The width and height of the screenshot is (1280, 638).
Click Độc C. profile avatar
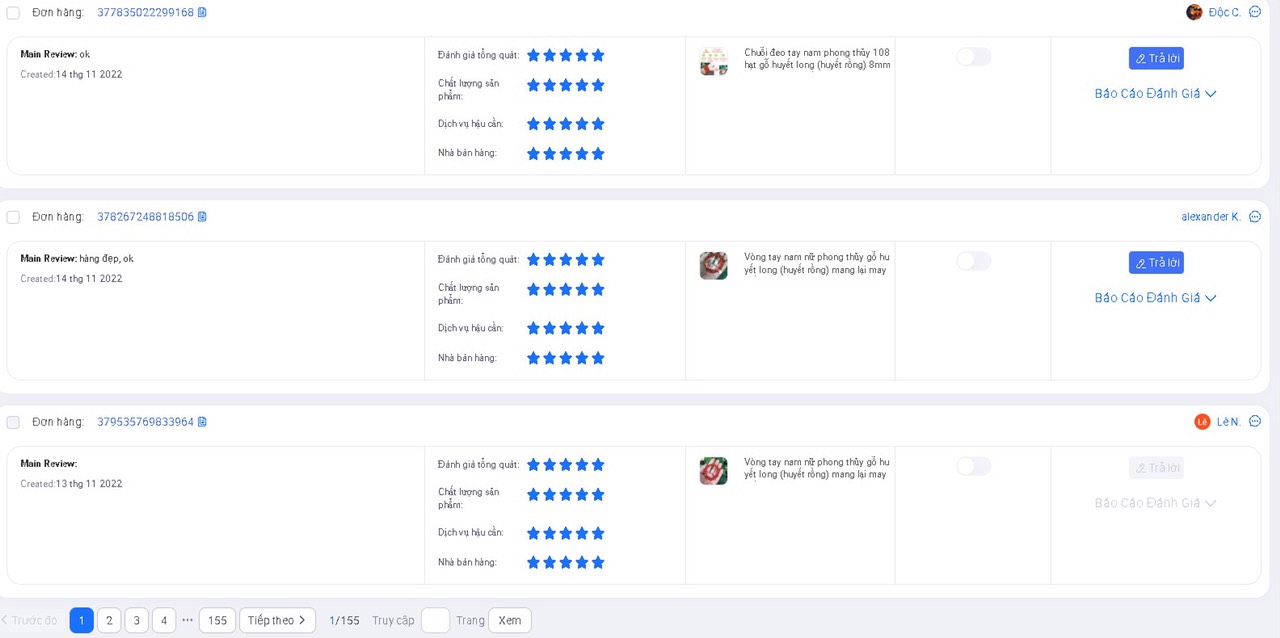tap(1194, 12)
